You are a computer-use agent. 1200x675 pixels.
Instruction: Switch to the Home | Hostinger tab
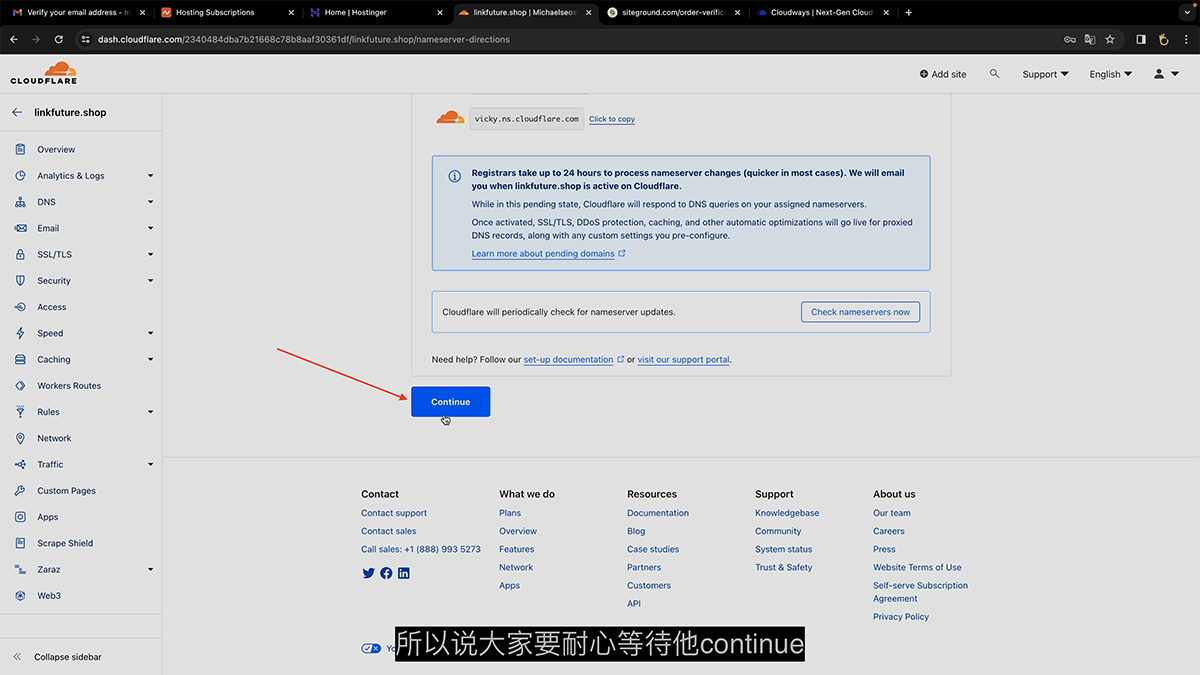click(x=375, y=12)
